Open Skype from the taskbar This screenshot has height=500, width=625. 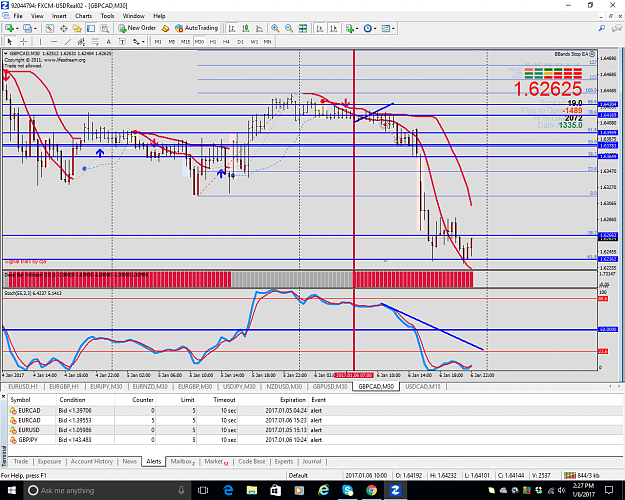click(348, 490)
